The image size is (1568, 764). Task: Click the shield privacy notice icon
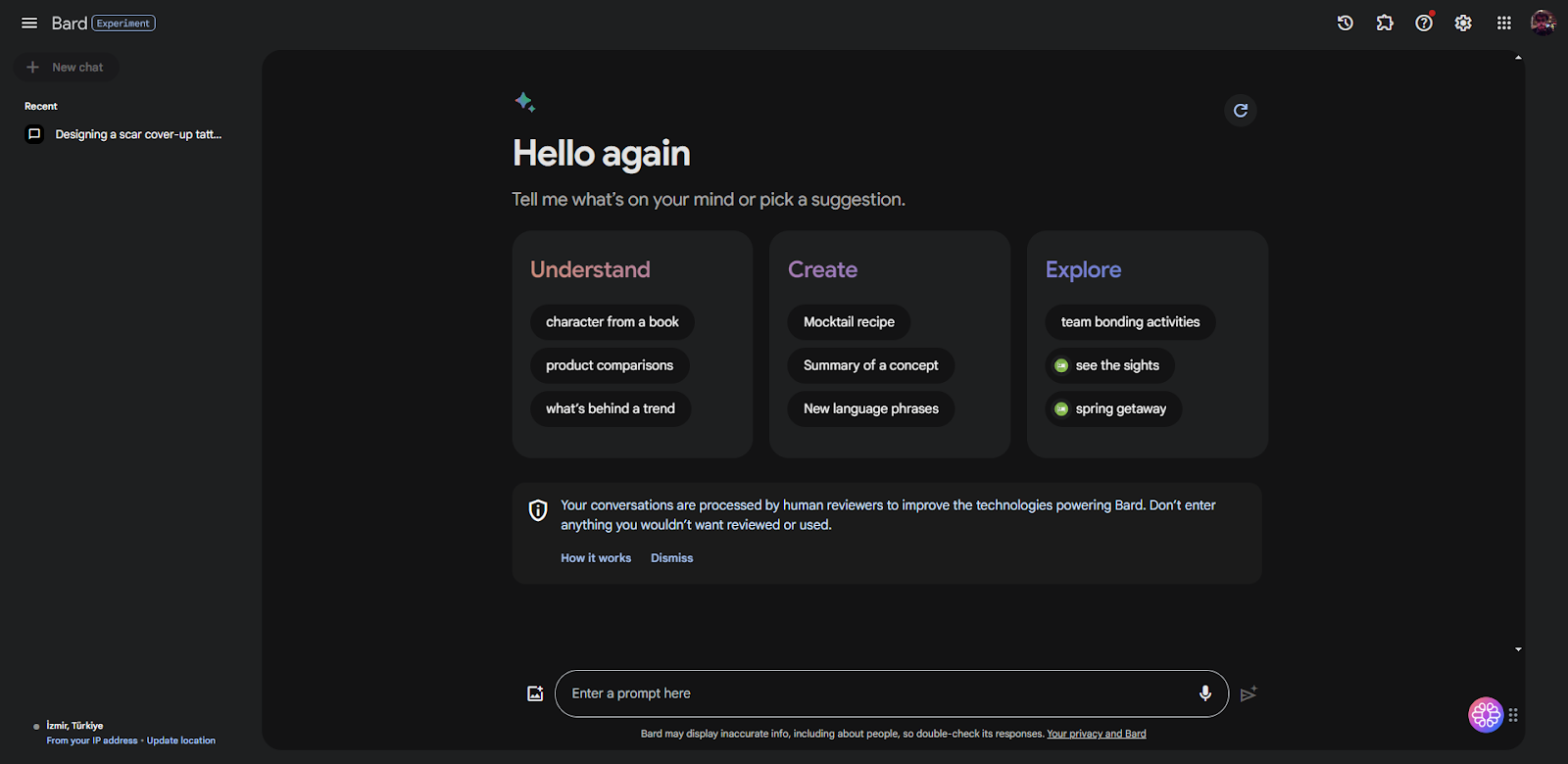pyautogui.click(x=538, y=510)
